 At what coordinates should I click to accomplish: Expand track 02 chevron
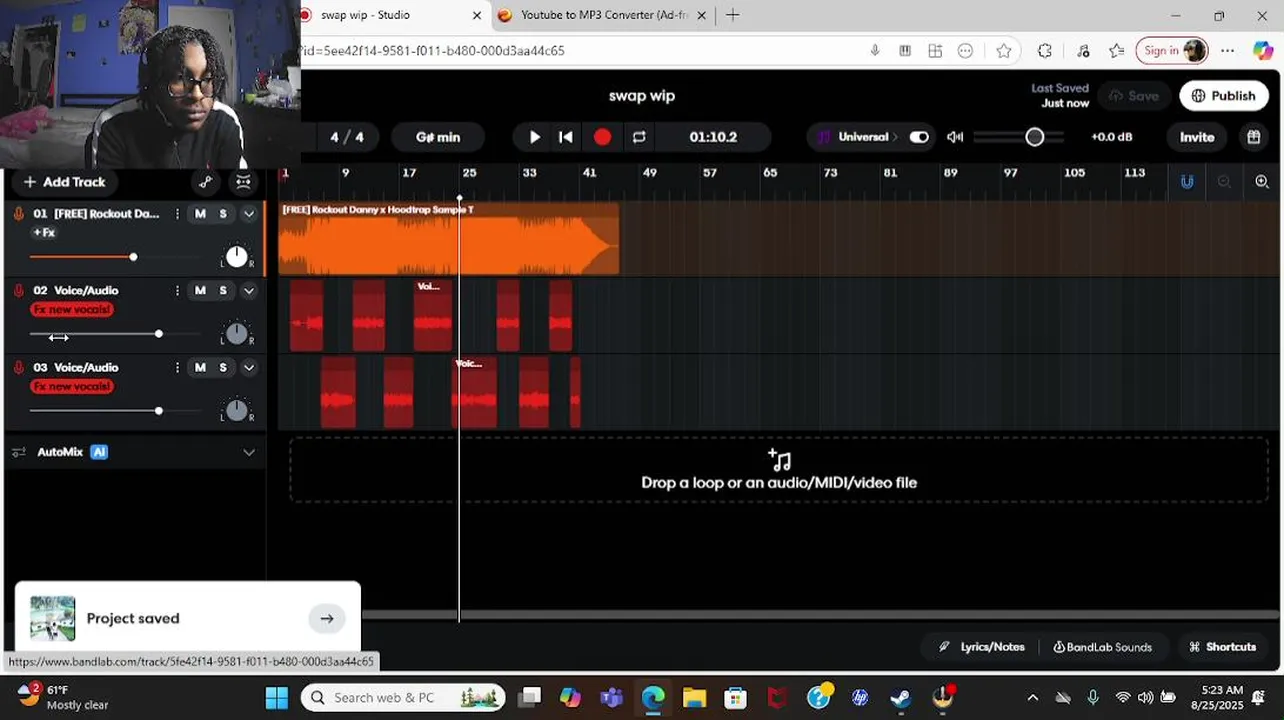coord(249,291)
